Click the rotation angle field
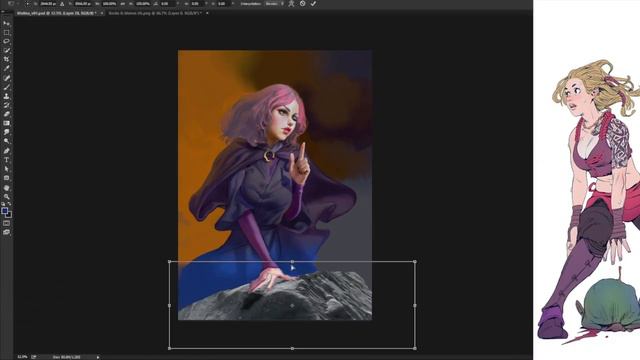This screenshot has height=360, width=640. [167, 4]
